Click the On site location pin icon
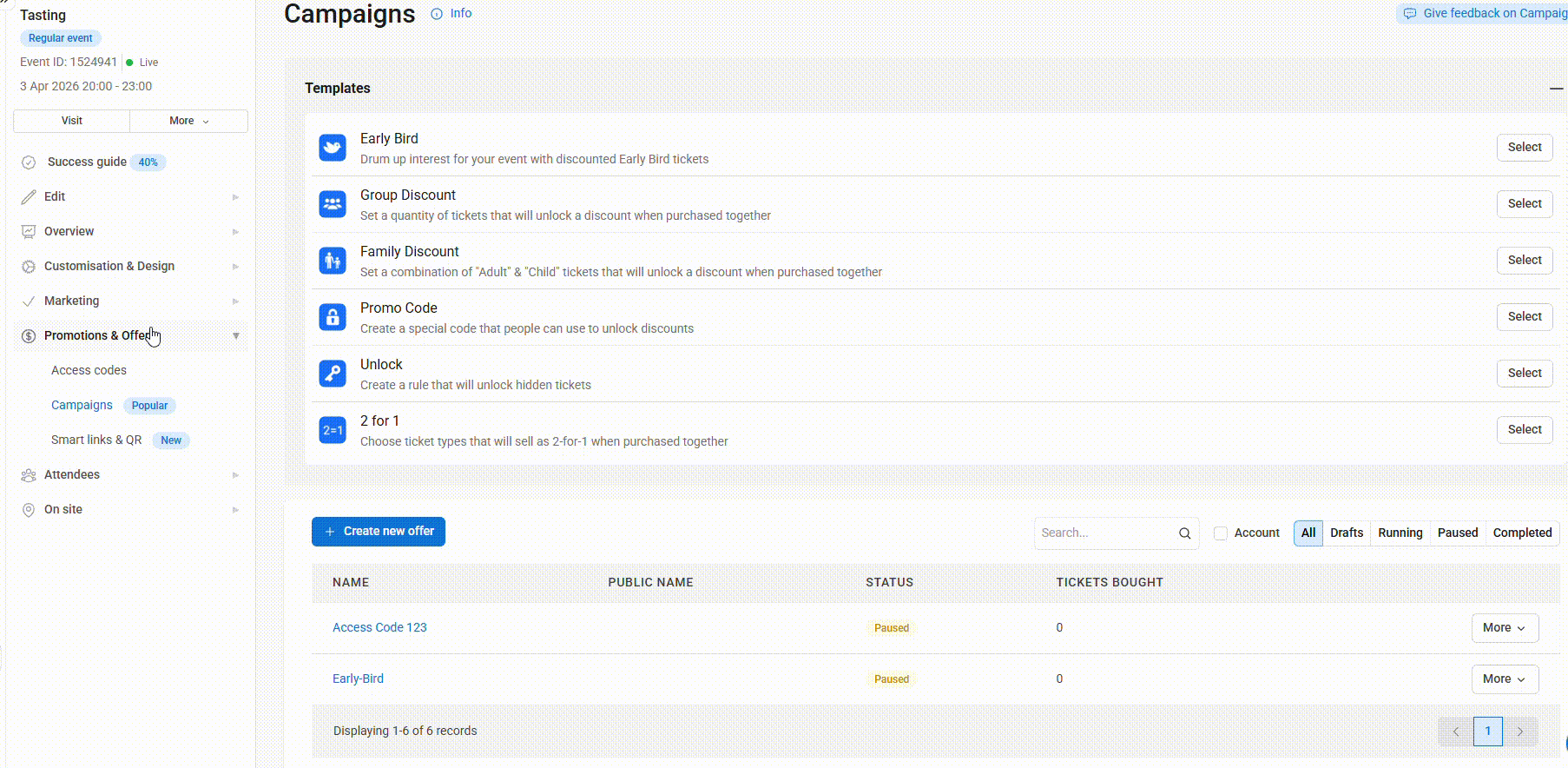Viewport: 1568px width, 768px height. [29, 510]
